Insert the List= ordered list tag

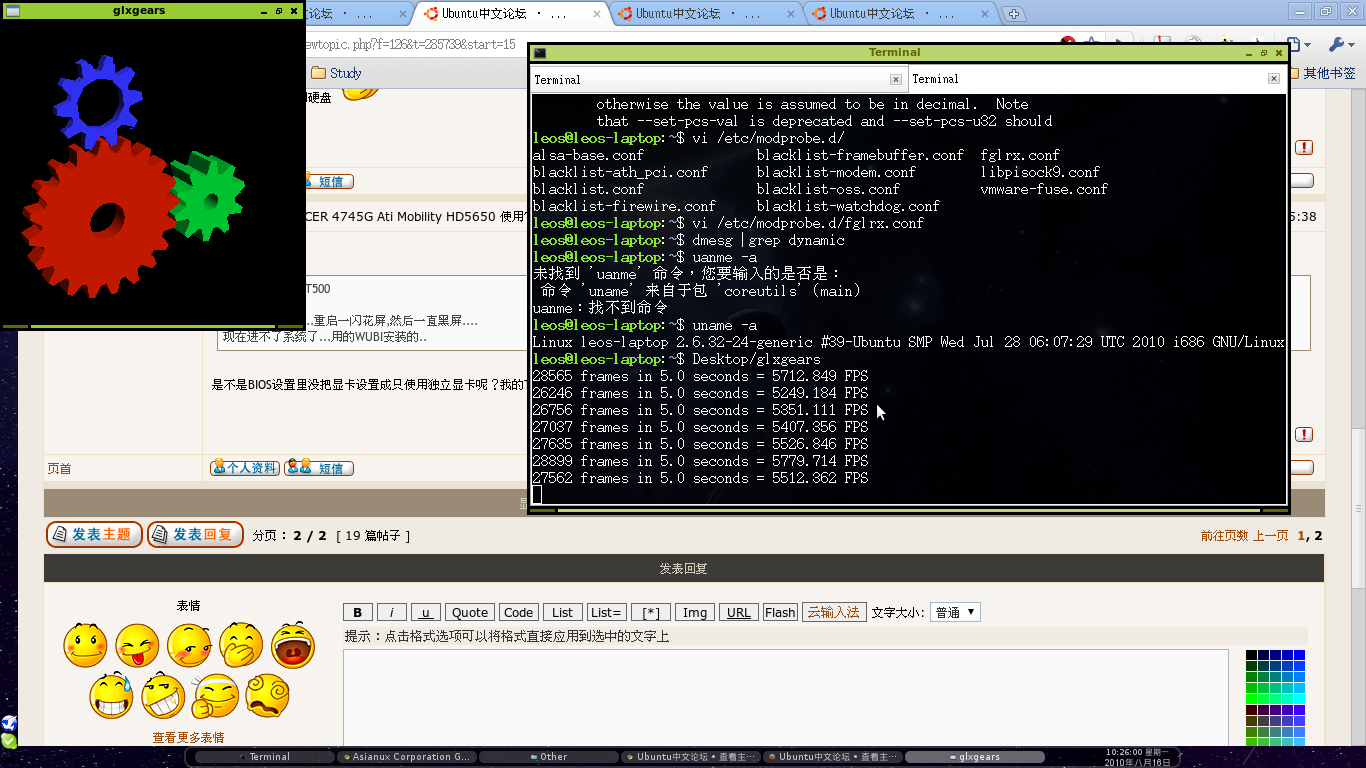[x=606, y=613]
